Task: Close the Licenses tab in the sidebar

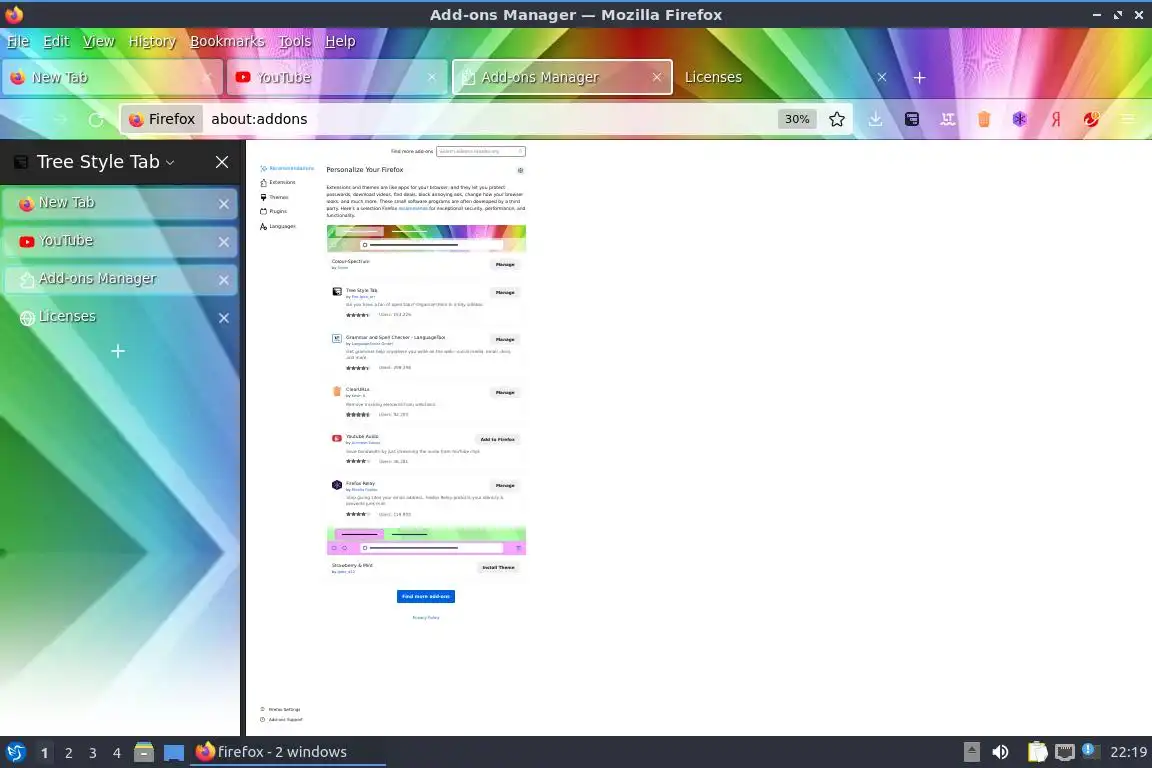Action: 224,317
